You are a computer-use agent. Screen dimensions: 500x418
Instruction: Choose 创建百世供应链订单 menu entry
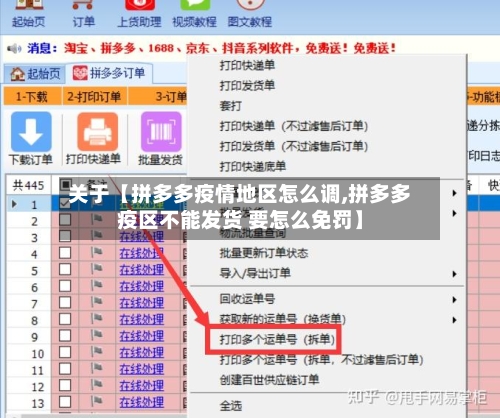pos(269,380)
